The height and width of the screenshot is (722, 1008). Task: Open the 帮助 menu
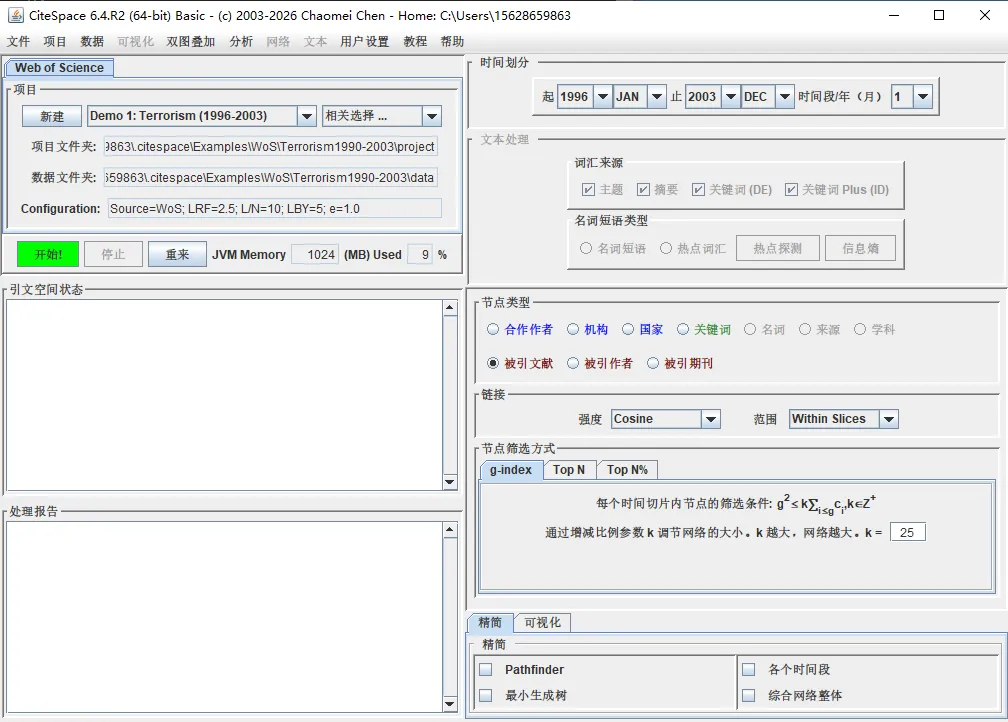(452, 41)
